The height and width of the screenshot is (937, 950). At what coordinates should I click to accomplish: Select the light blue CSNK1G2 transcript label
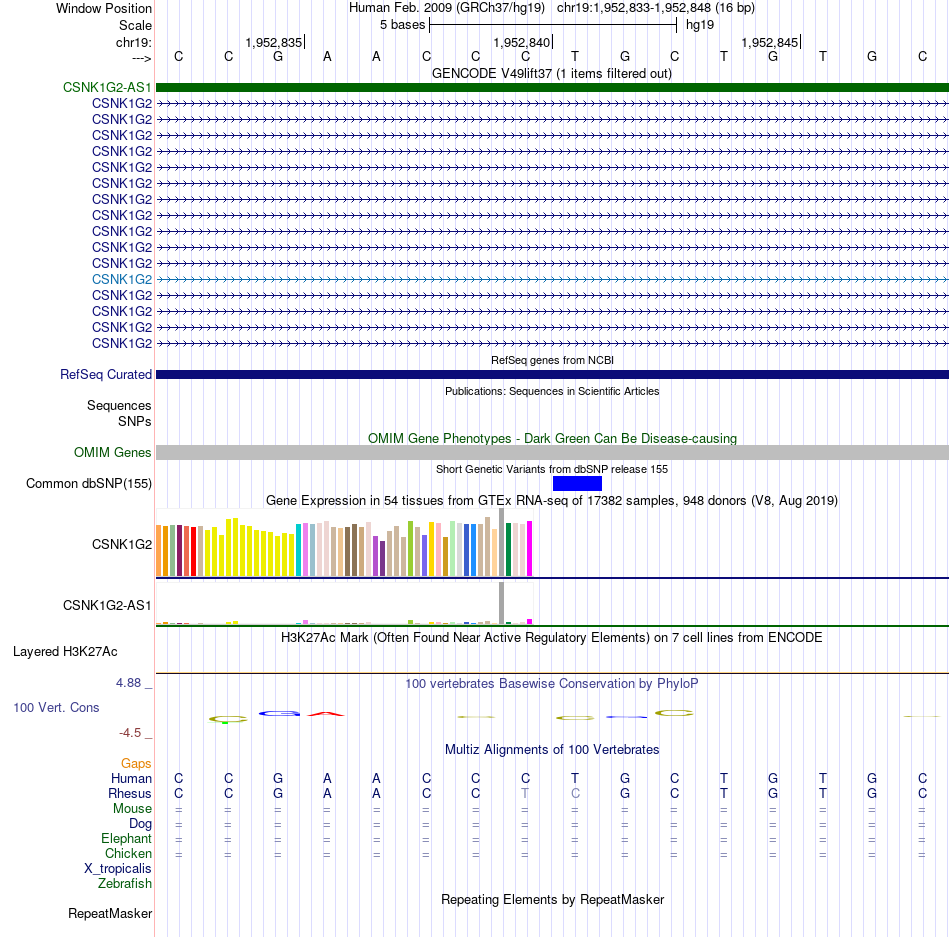coord(122,279)
